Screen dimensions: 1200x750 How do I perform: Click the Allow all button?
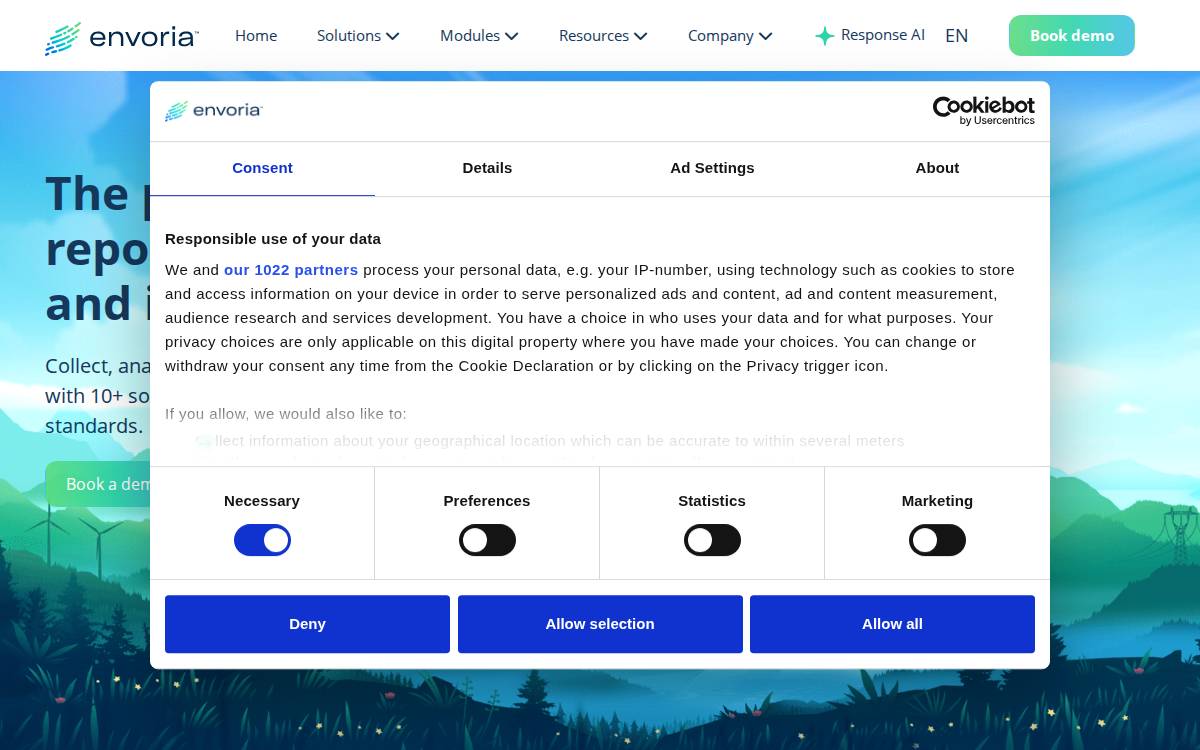[x=892, y=624]
